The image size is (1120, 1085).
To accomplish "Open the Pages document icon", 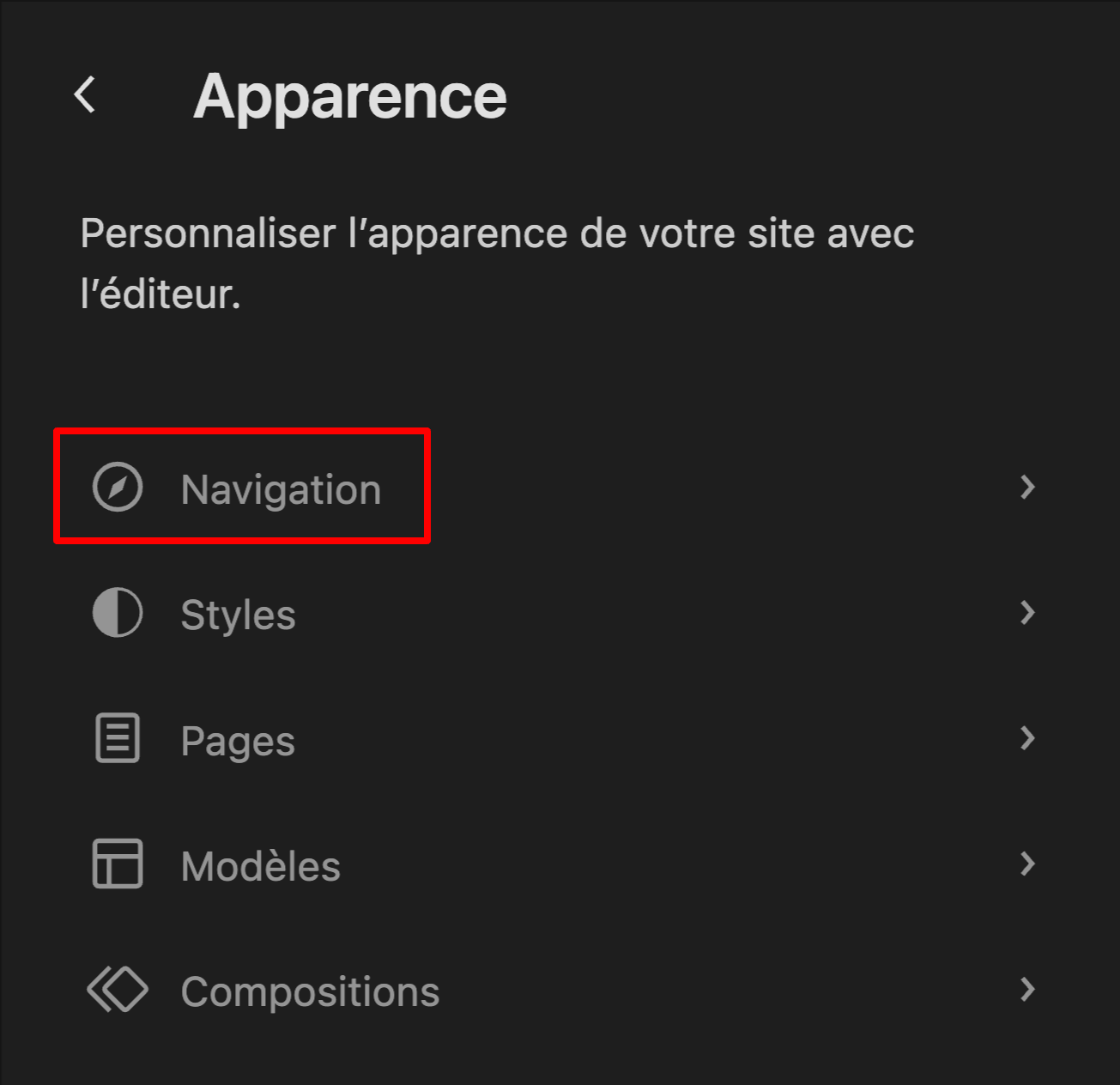I will click(x=117, y=739).
